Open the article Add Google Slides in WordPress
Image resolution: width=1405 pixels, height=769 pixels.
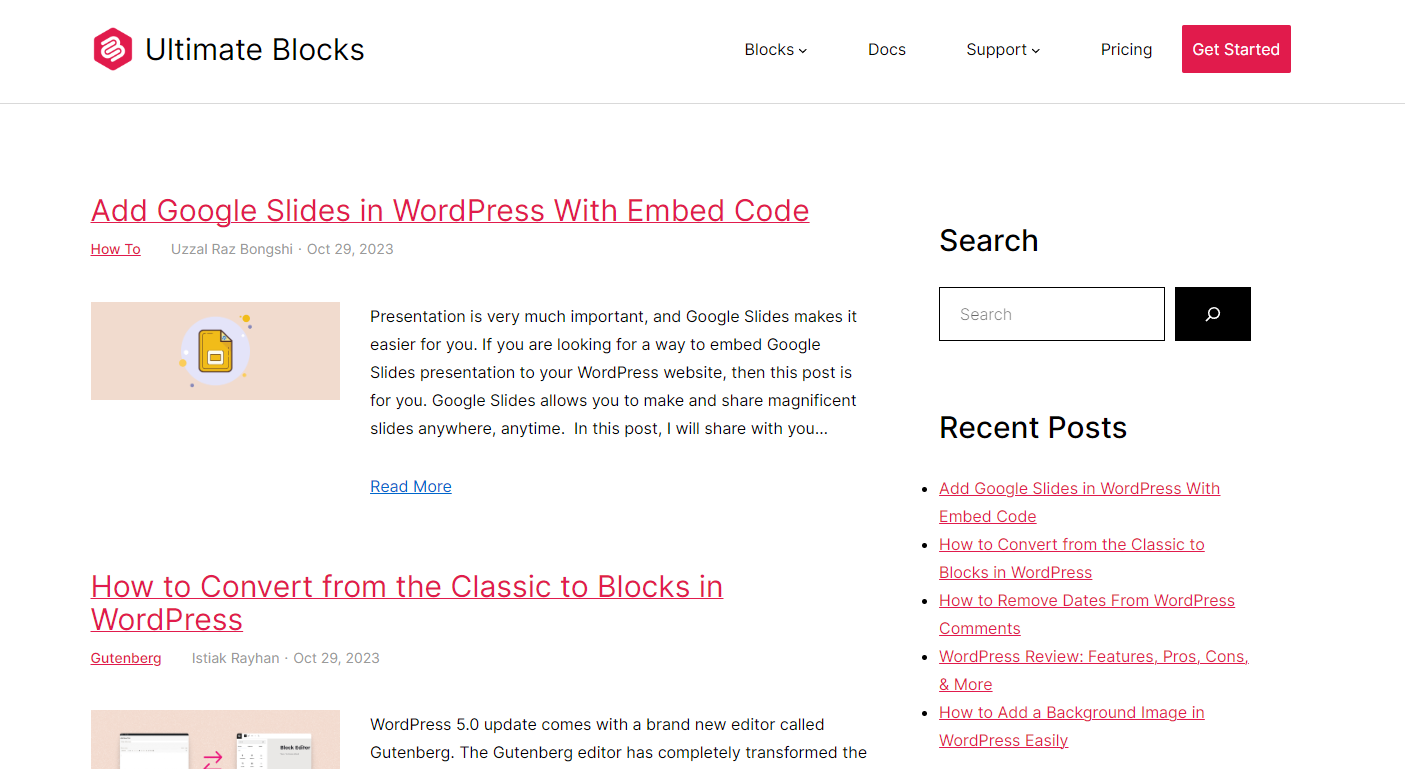pyautogui.click(x=449, y=210)
